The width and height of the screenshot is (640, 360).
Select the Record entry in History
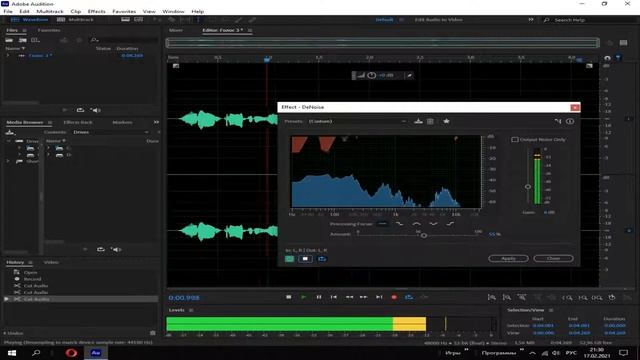point(32,279)
